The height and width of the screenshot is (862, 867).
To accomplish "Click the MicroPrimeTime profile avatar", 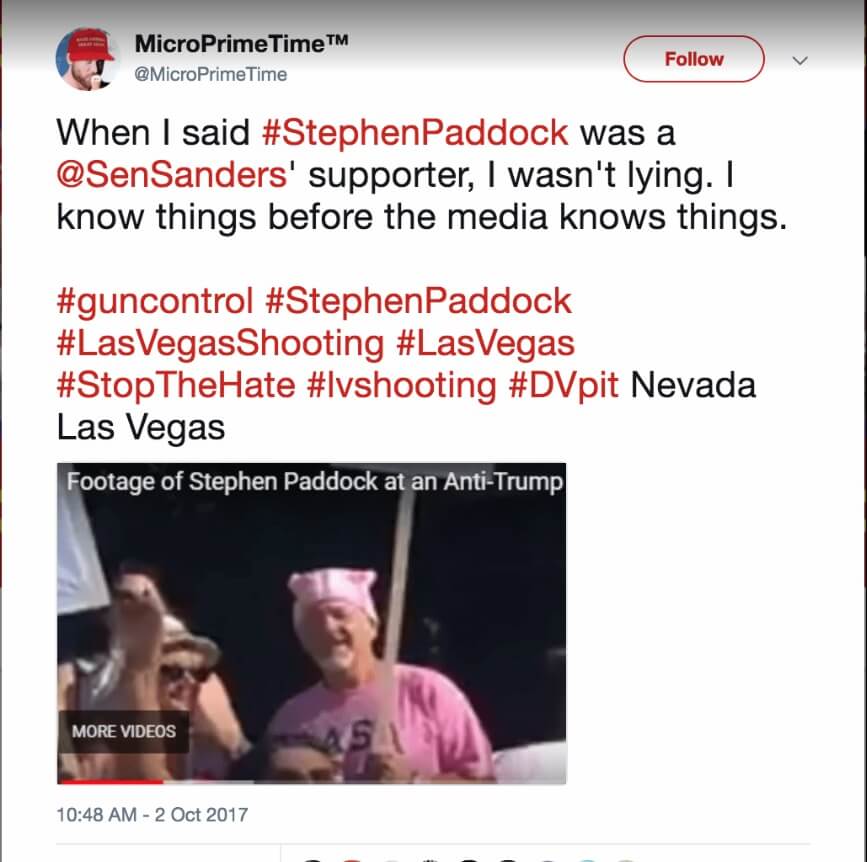I will click(87, 59).
